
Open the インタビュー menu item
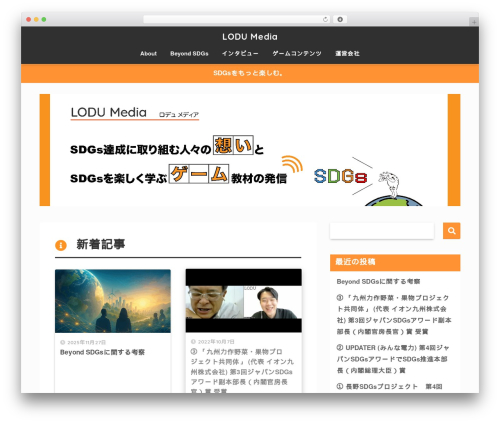pyautogui.click(x=240, y=53)
